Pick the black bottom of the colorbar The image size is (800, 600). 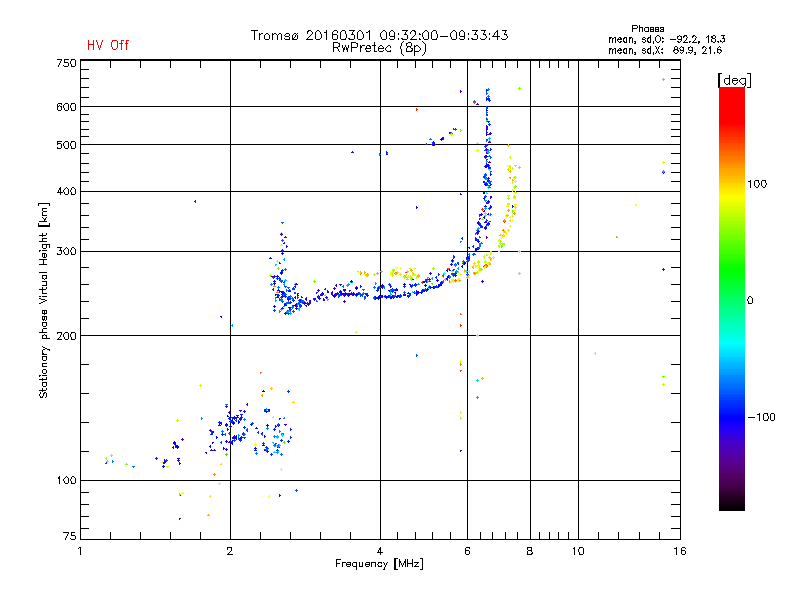(x=732, y=503)
